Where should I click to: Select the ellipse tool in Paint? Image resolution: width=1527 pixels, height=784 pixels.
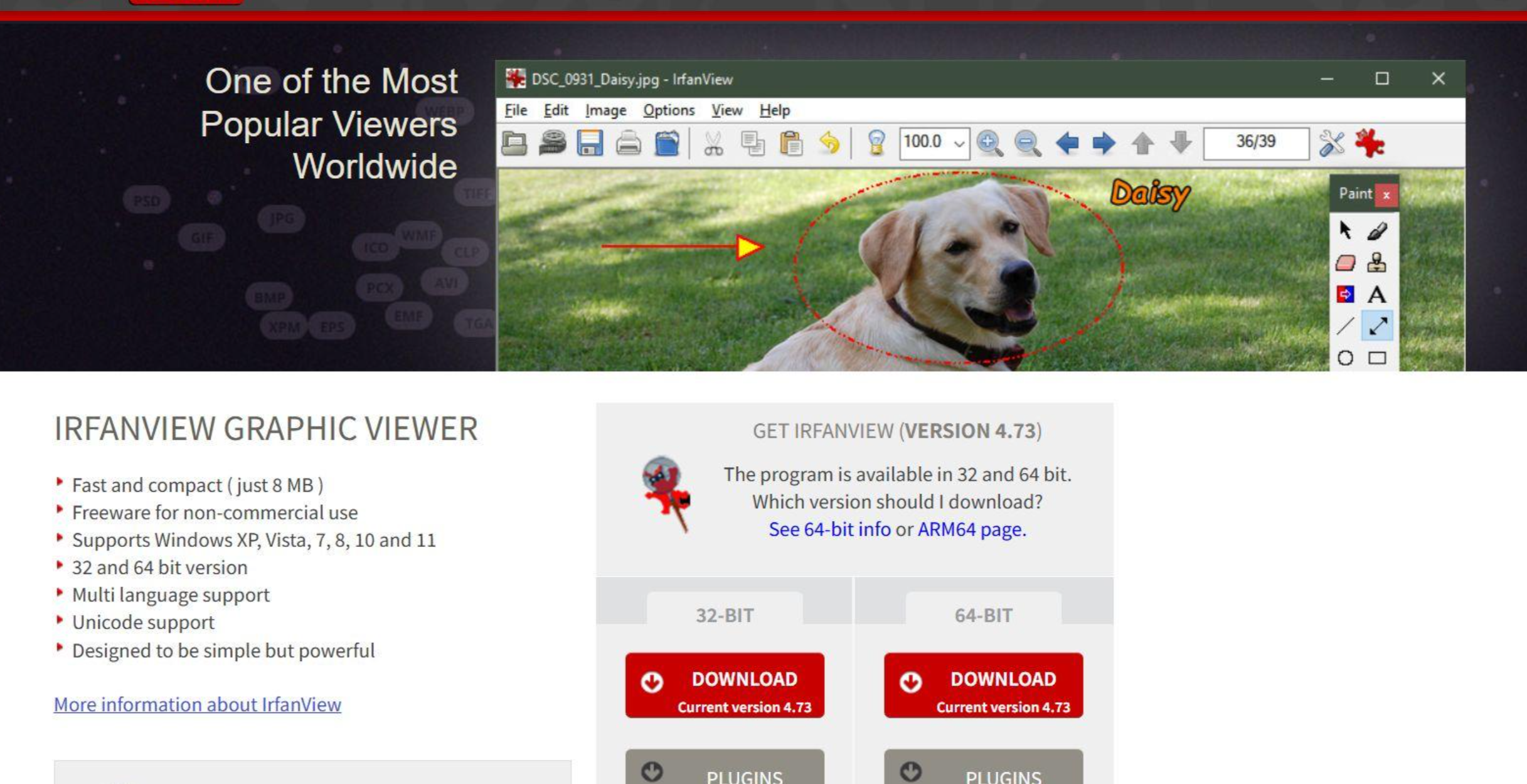1345,358
